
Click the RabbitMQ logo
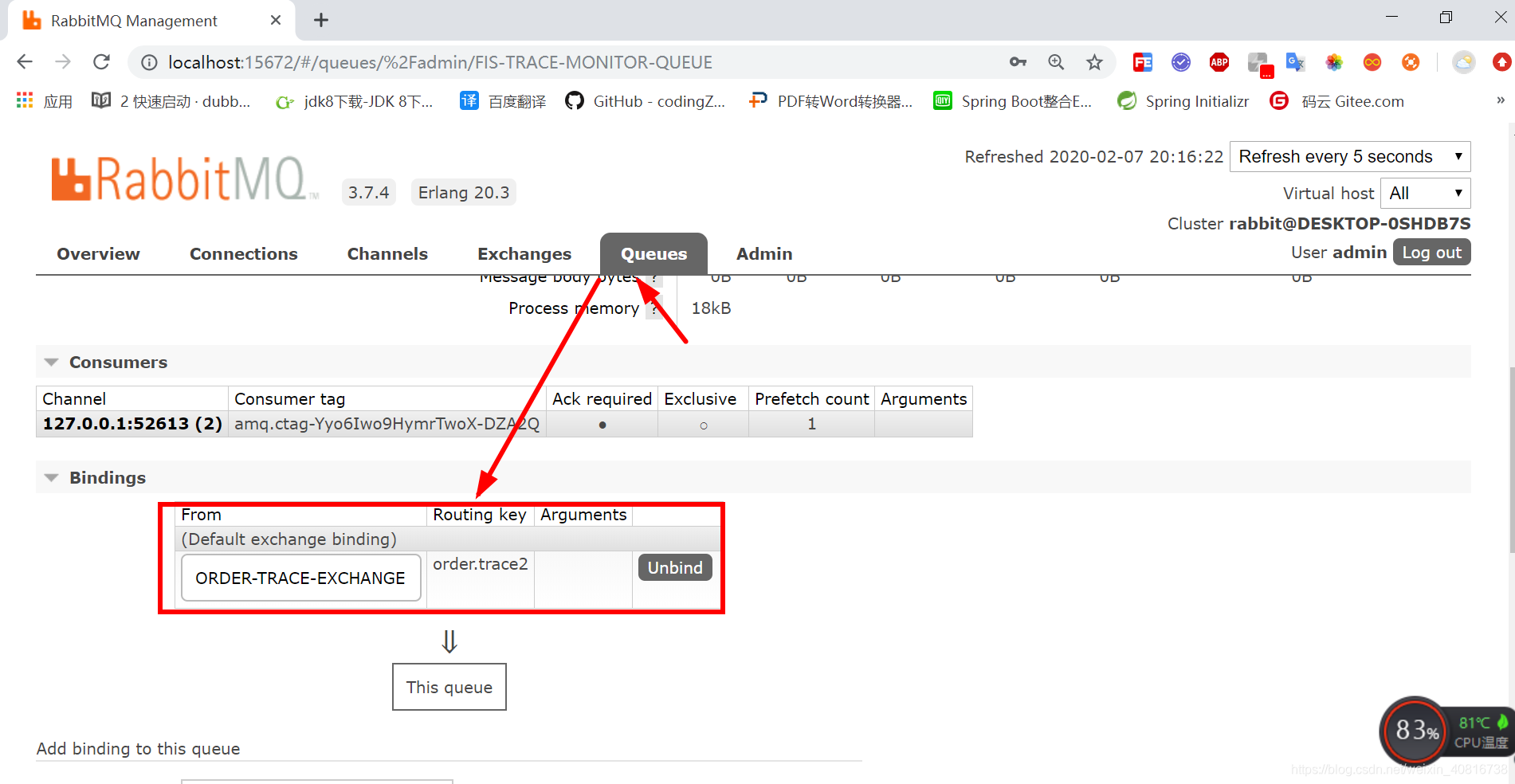pos(185,178)
